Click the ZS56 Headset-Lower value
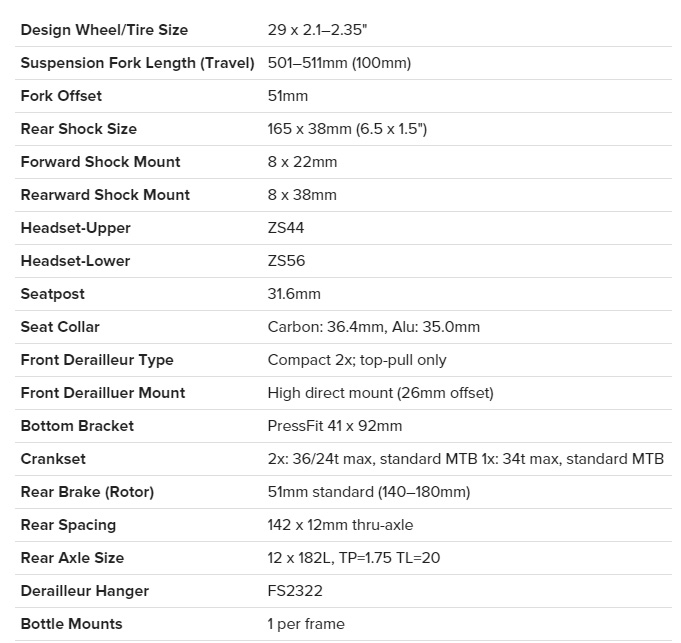681x643 pixels. click(286, 261)
